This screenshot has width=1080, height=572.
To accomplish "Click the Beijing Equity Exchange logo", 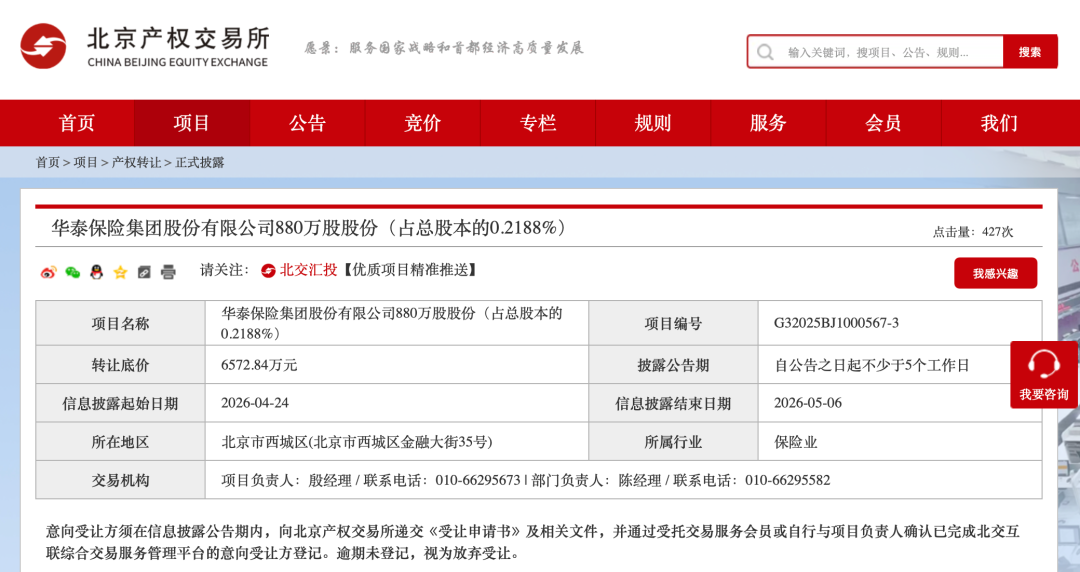I will coord(145,46).
